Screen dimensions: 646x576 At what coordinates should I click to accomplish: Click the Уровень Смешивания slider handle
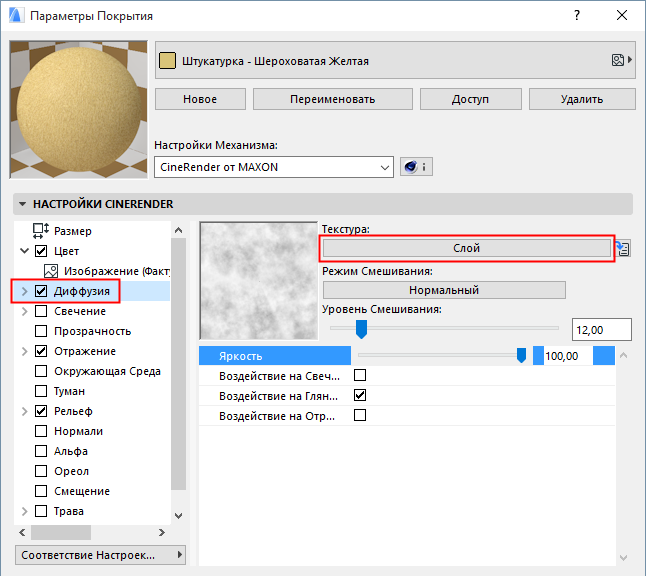click(x=361, y=329)
